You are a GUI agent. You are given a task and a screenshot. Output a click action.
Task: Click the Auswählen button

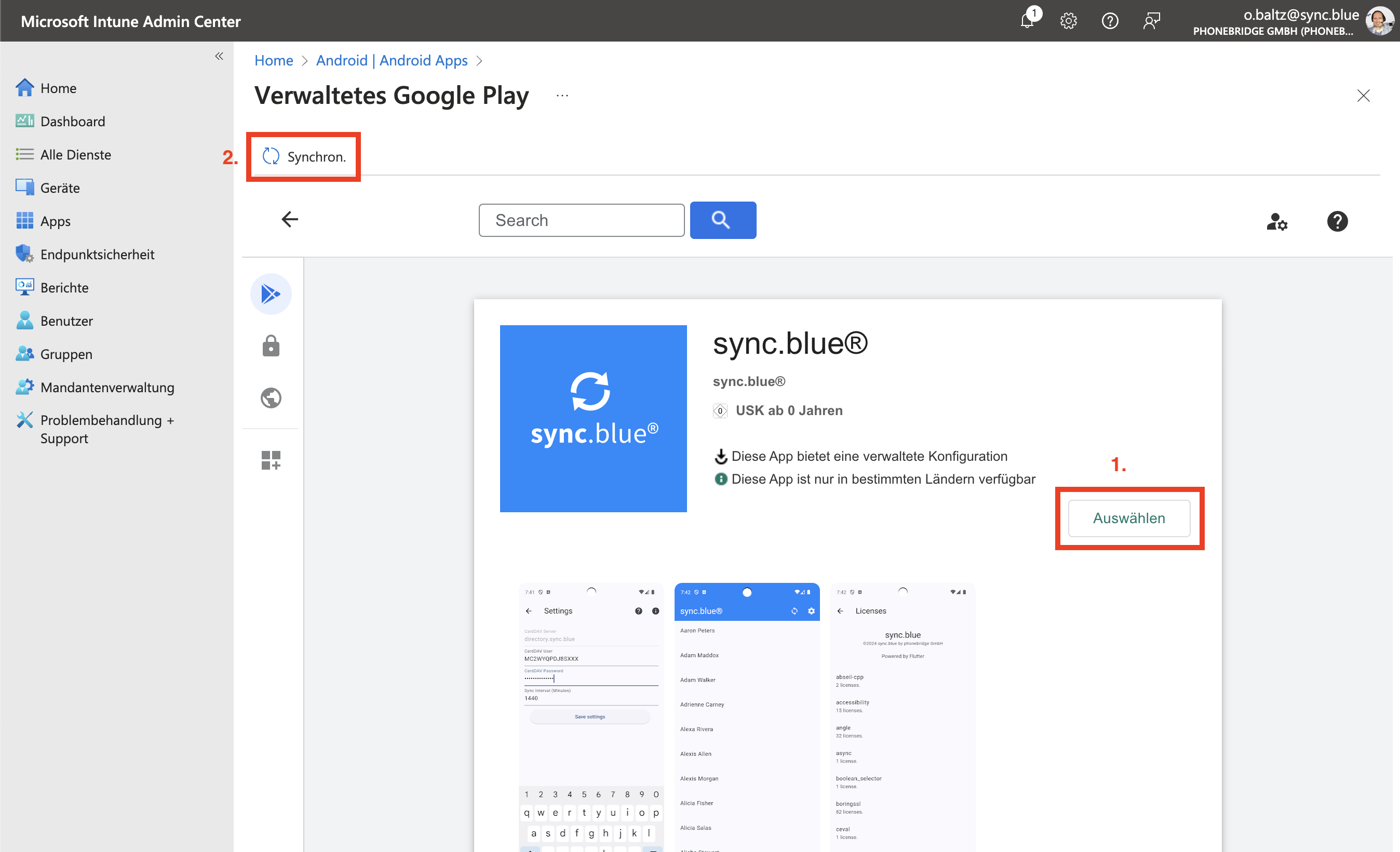coord(1129,518)
